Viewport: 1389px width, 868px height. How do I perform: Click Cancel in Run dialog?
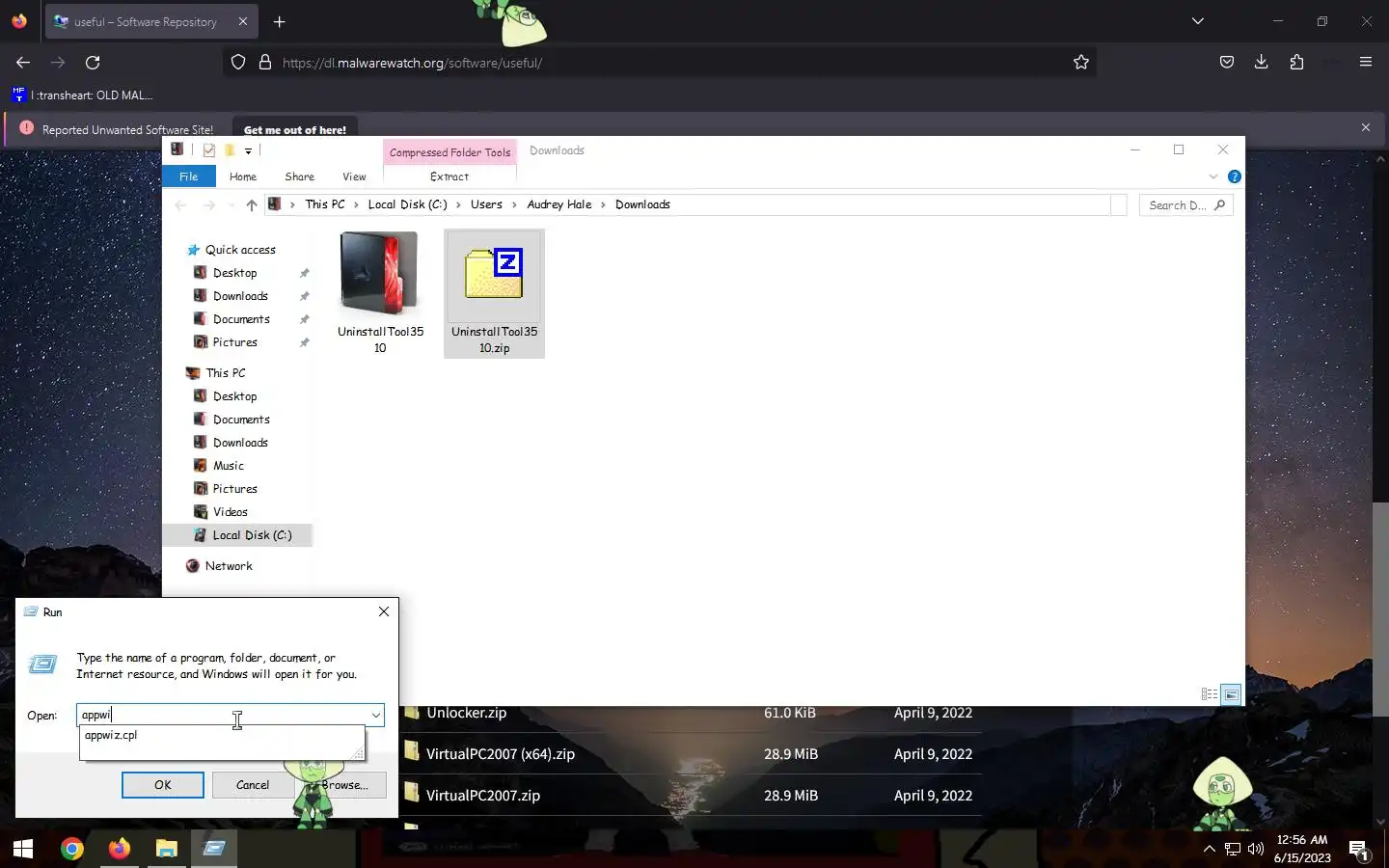(x=253, y=785)
